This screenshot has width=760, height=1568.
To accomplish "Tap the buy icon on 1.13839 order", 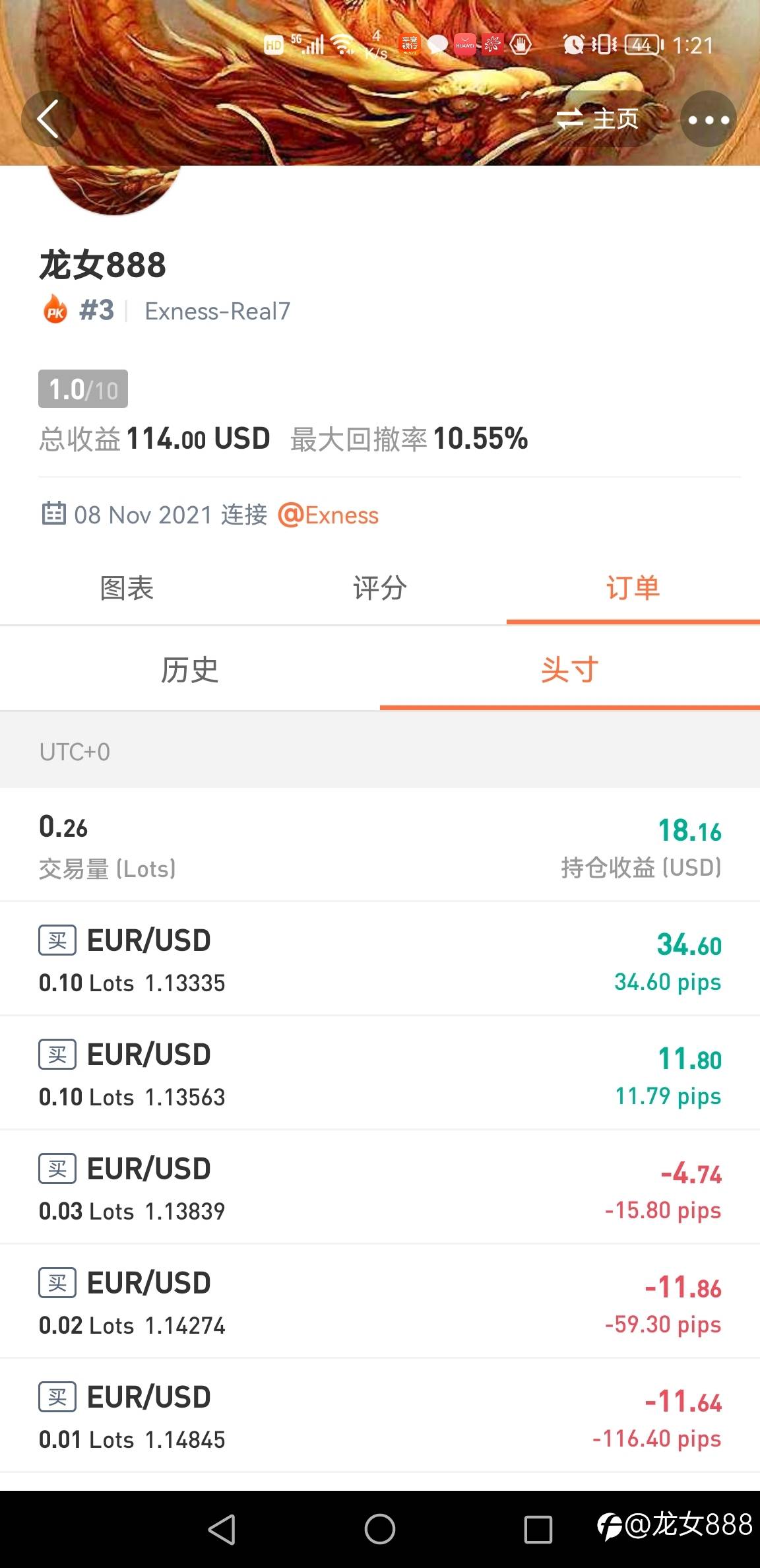I will coord(57,1169).
